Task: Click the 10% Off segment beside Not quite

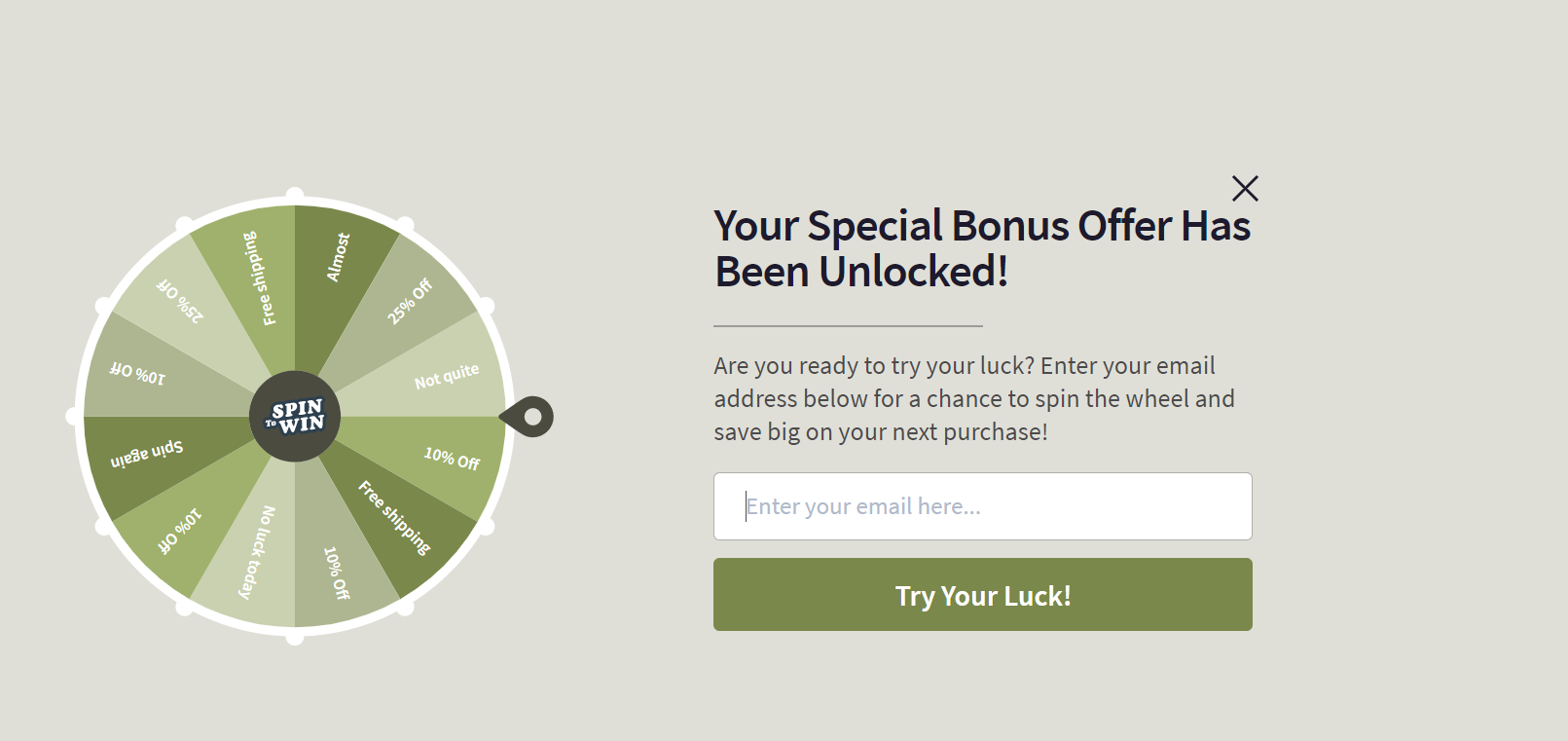Action: pyautogui.click(x=452, y=459)
